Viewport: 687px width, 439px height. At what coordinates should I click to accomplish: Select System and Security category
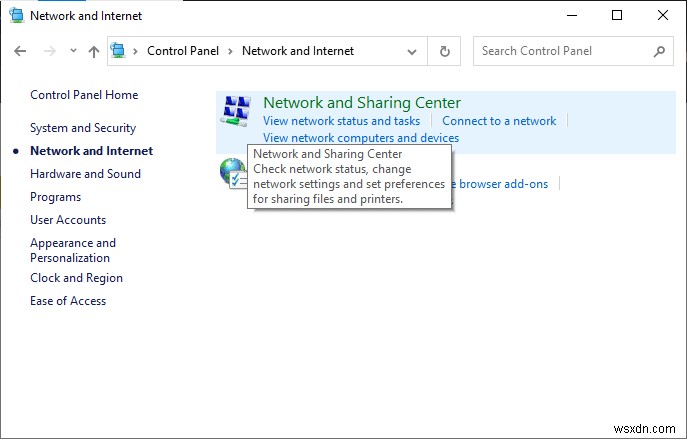(x=83, y=128)
